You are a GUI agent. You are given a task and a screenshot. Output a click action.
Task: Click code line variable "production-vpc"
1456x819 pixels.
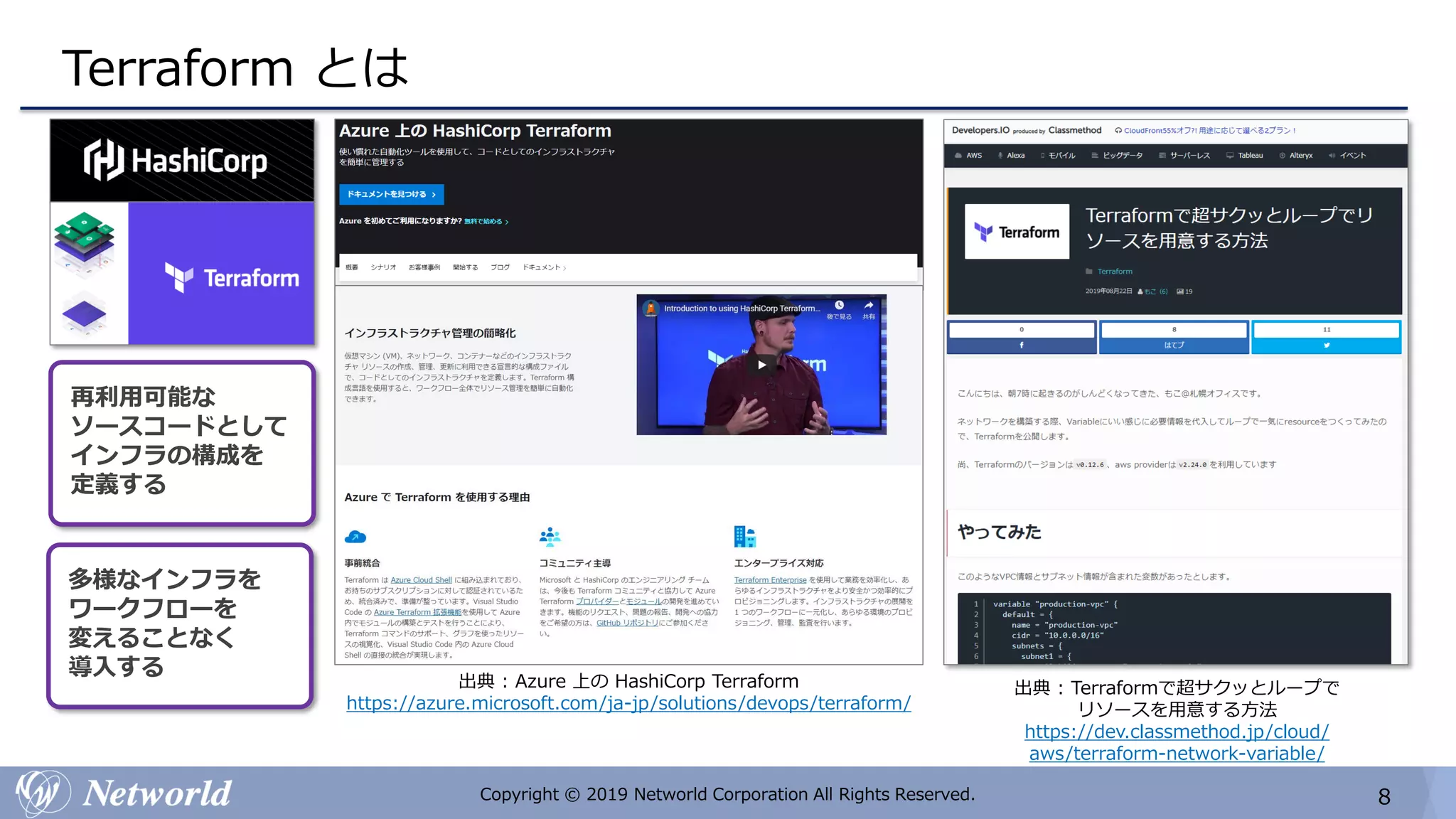click(1055, 604)
